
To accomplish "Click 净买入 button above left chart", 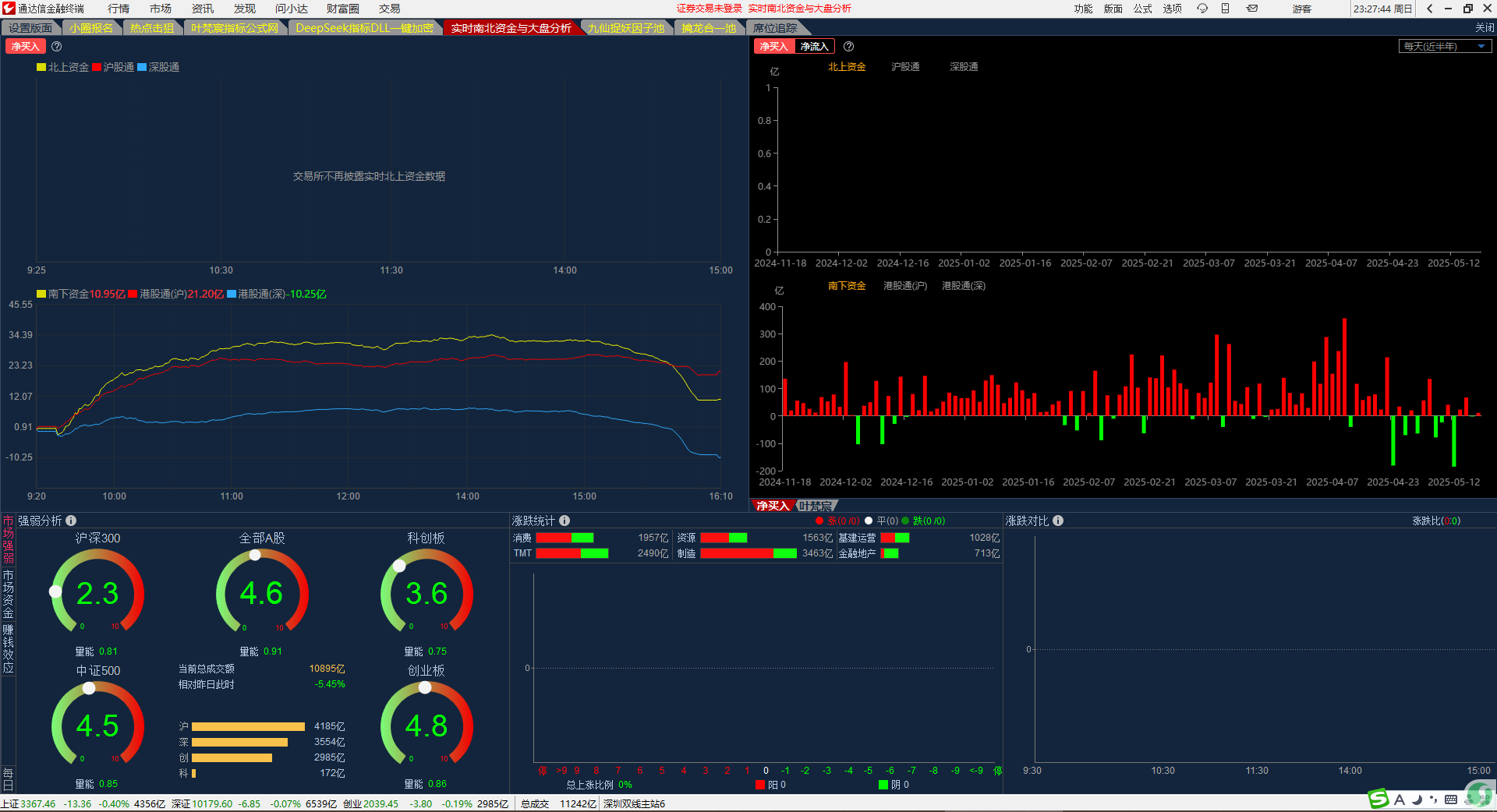I will coord(25,47).
